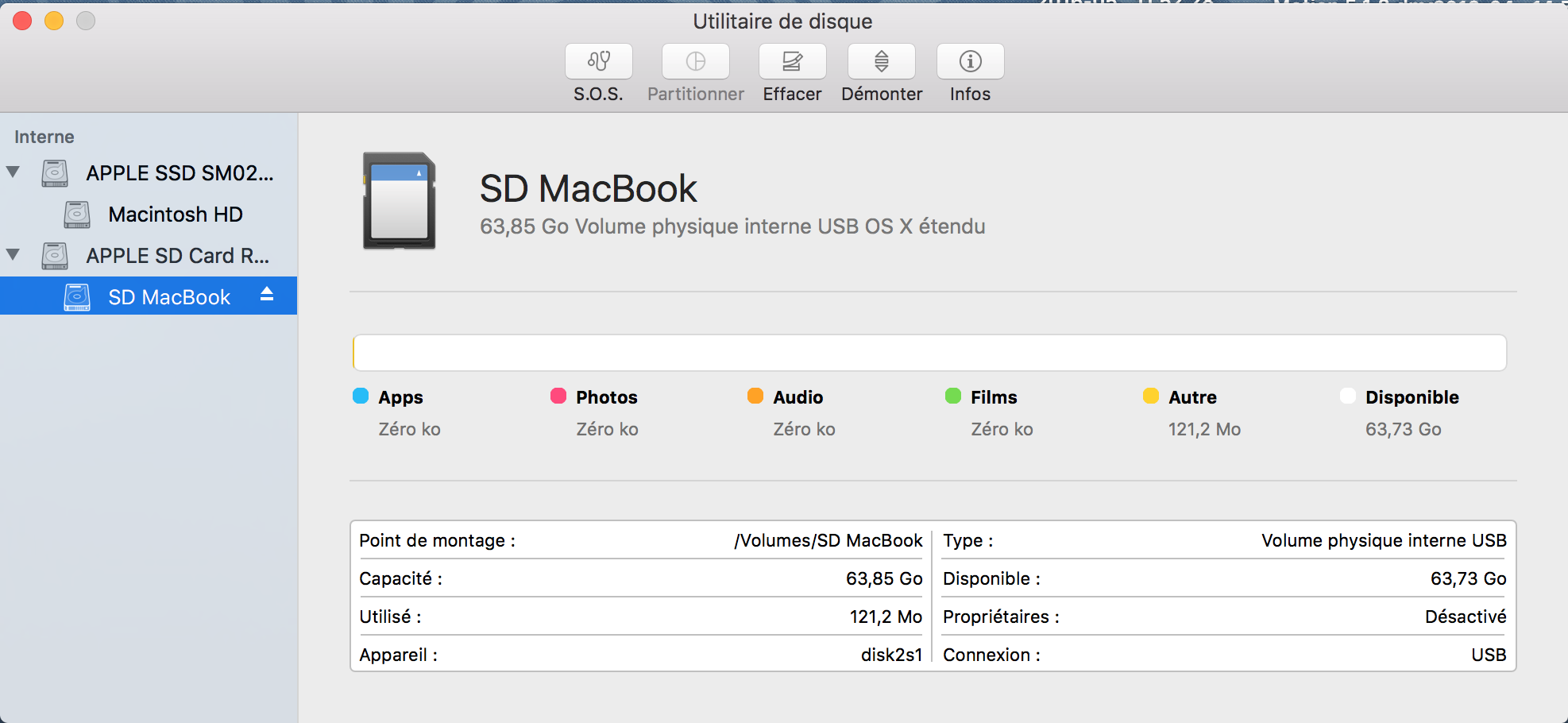Click the SD MacBook volume title
This screenshot has height=723, width=1568.
click(x=589, y=189)
